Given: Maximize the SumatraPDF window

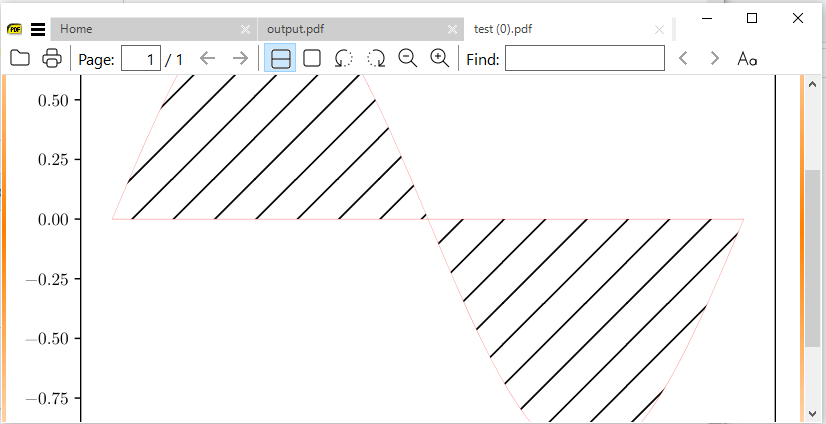Looking at the screenshot, I should (752, 18).
